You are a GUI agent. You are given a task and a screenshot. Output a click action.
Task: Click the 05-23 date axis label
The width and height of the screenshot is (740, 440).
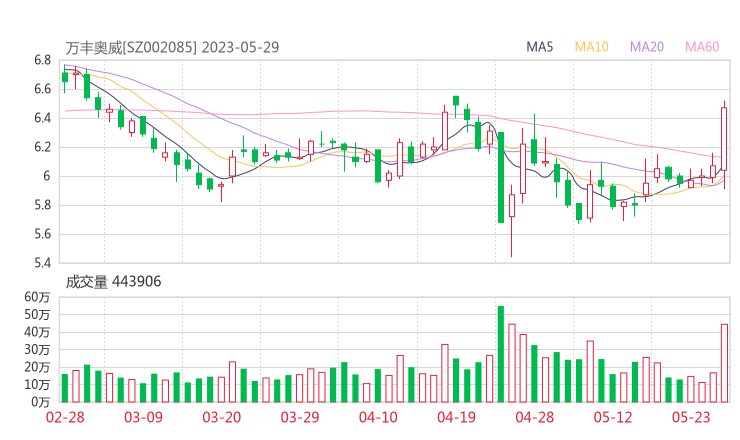tap(691, 417)
